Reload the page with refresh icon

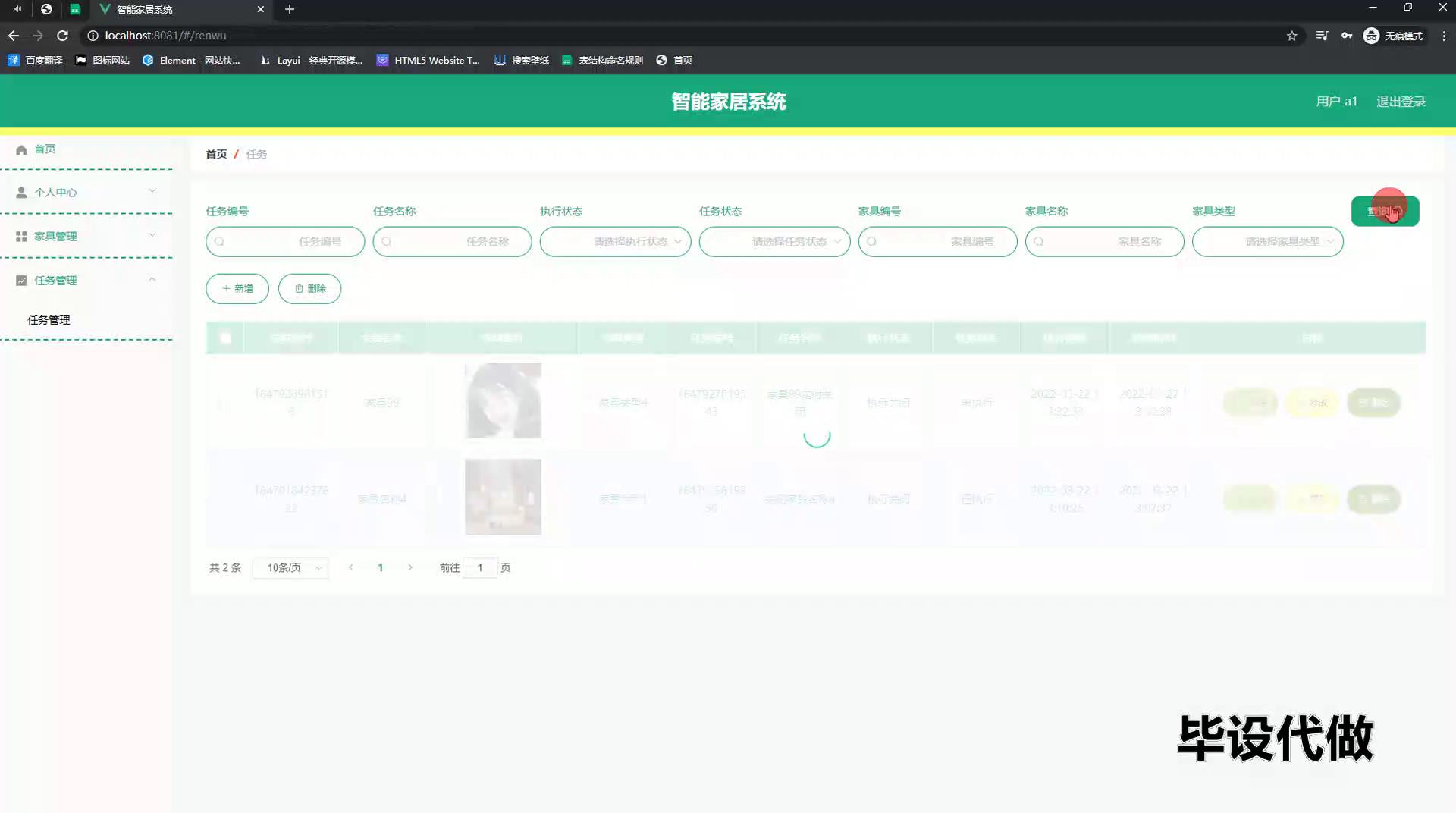click(63, 36)
